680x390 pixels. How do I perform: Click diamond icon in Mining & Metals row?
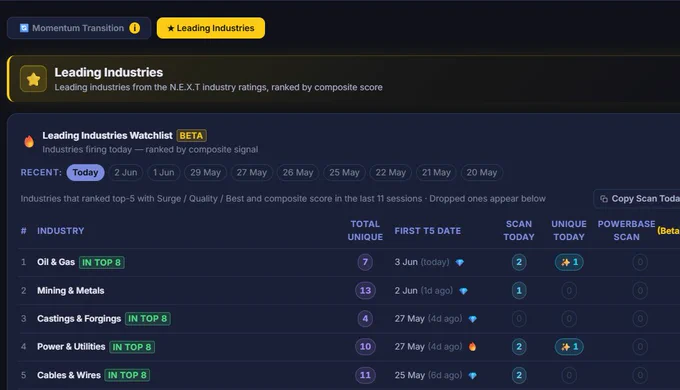pos(464,291)
